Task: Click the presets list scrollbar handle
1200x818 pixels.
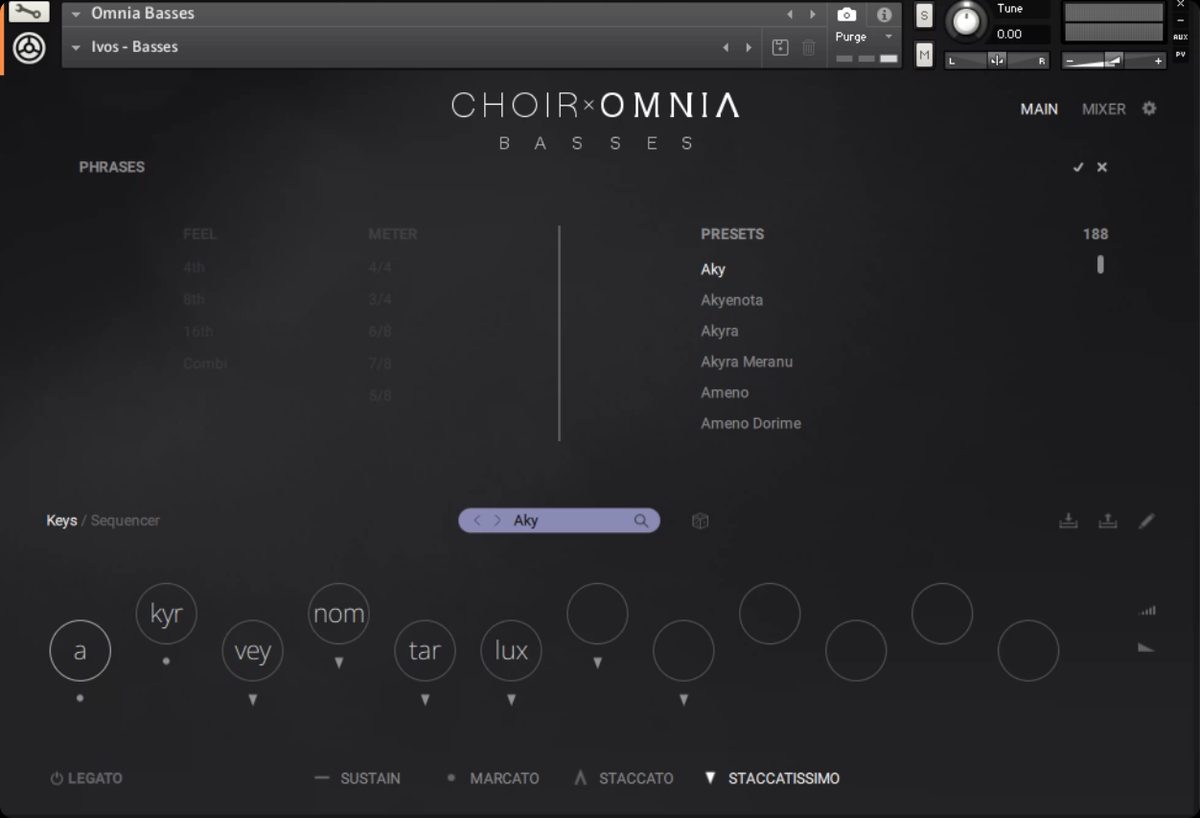Action: [1100, 264]
